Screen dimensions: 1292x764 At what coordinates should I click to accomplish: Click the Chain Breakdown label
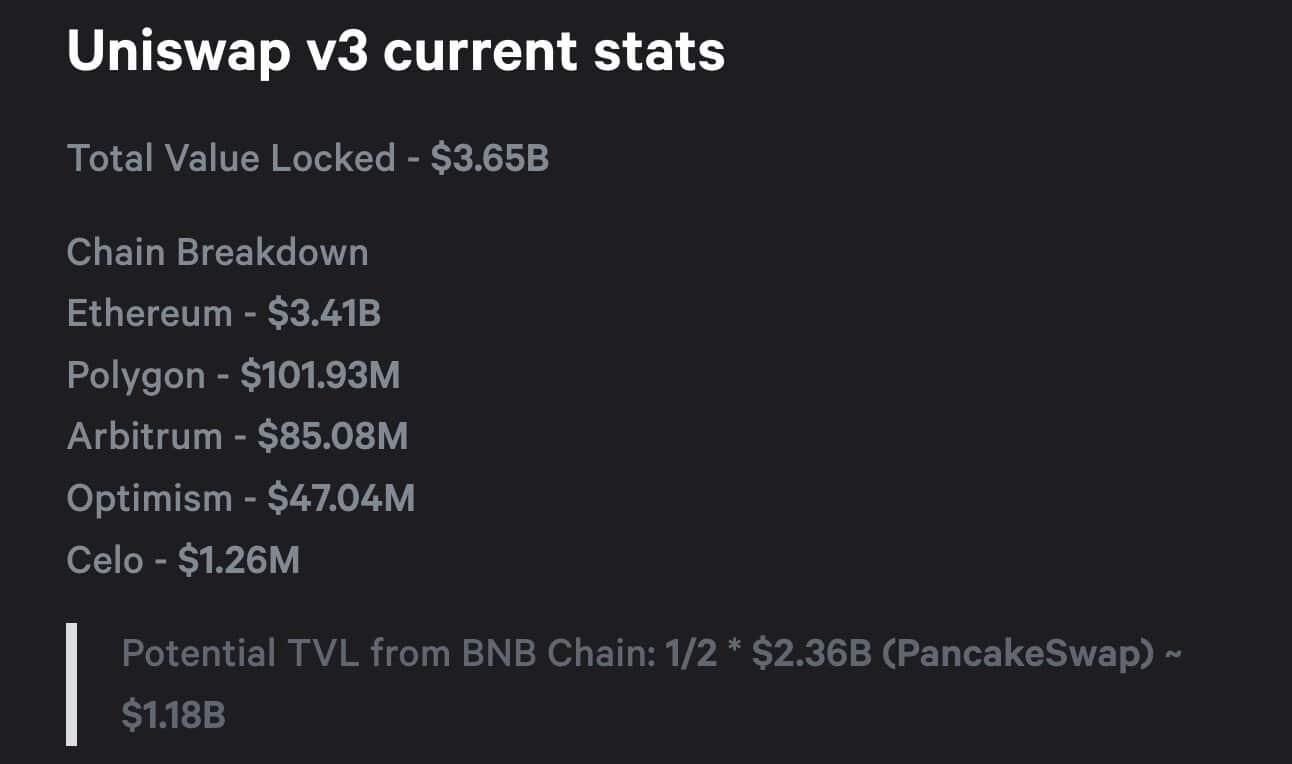point(217,252)
